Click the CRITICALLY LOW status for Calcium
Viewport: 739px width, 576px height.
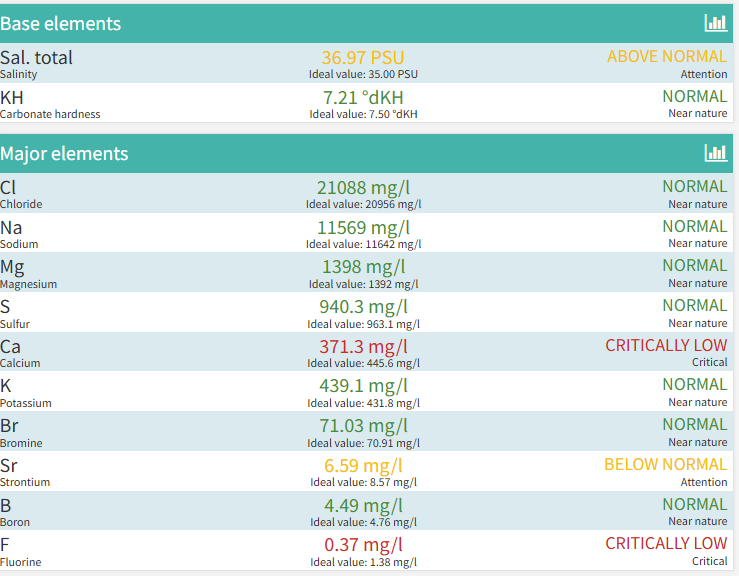pos(666,345)
